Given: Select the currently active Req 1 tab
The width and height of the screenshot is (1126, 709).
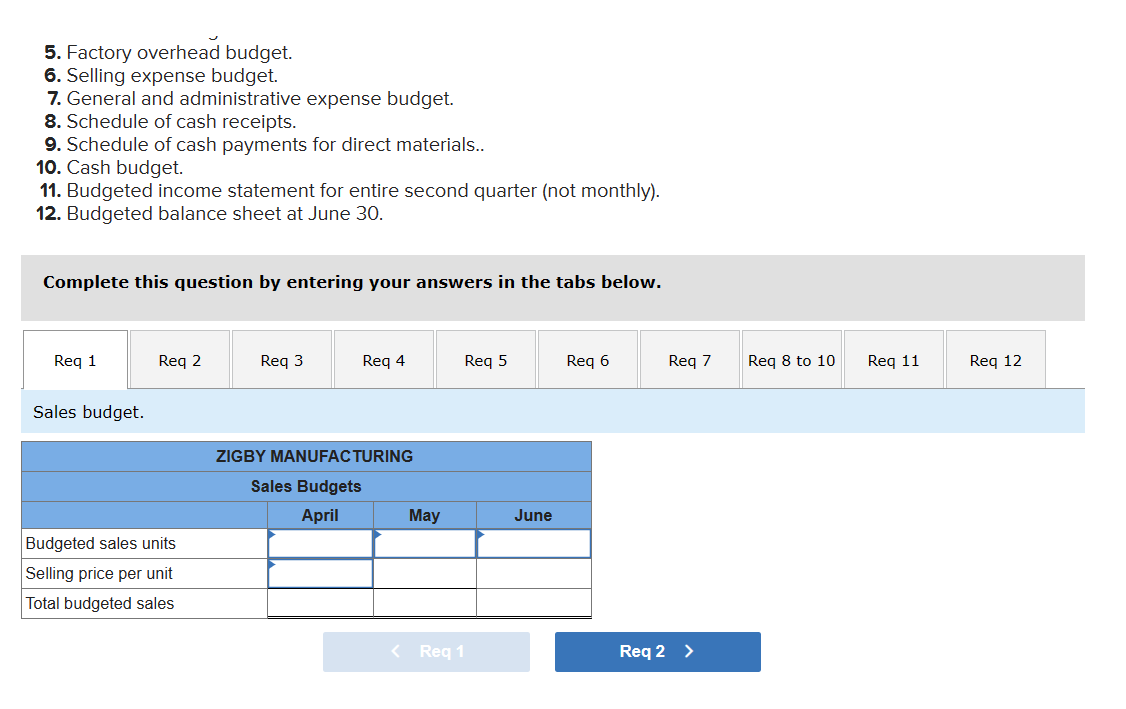Looking at the screenshot, I should (75, 359).
